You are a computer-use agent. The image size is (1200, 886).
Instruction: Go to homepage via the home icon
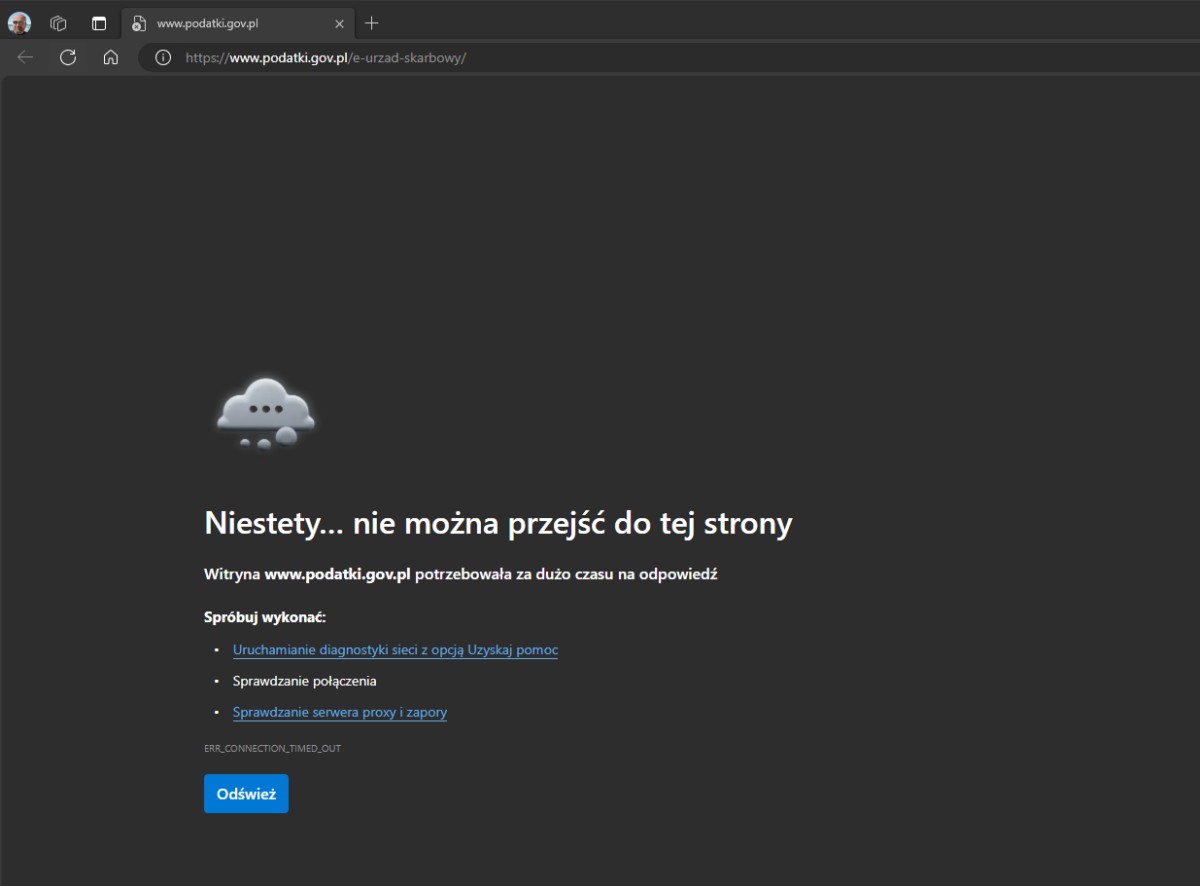click(111, 57)
